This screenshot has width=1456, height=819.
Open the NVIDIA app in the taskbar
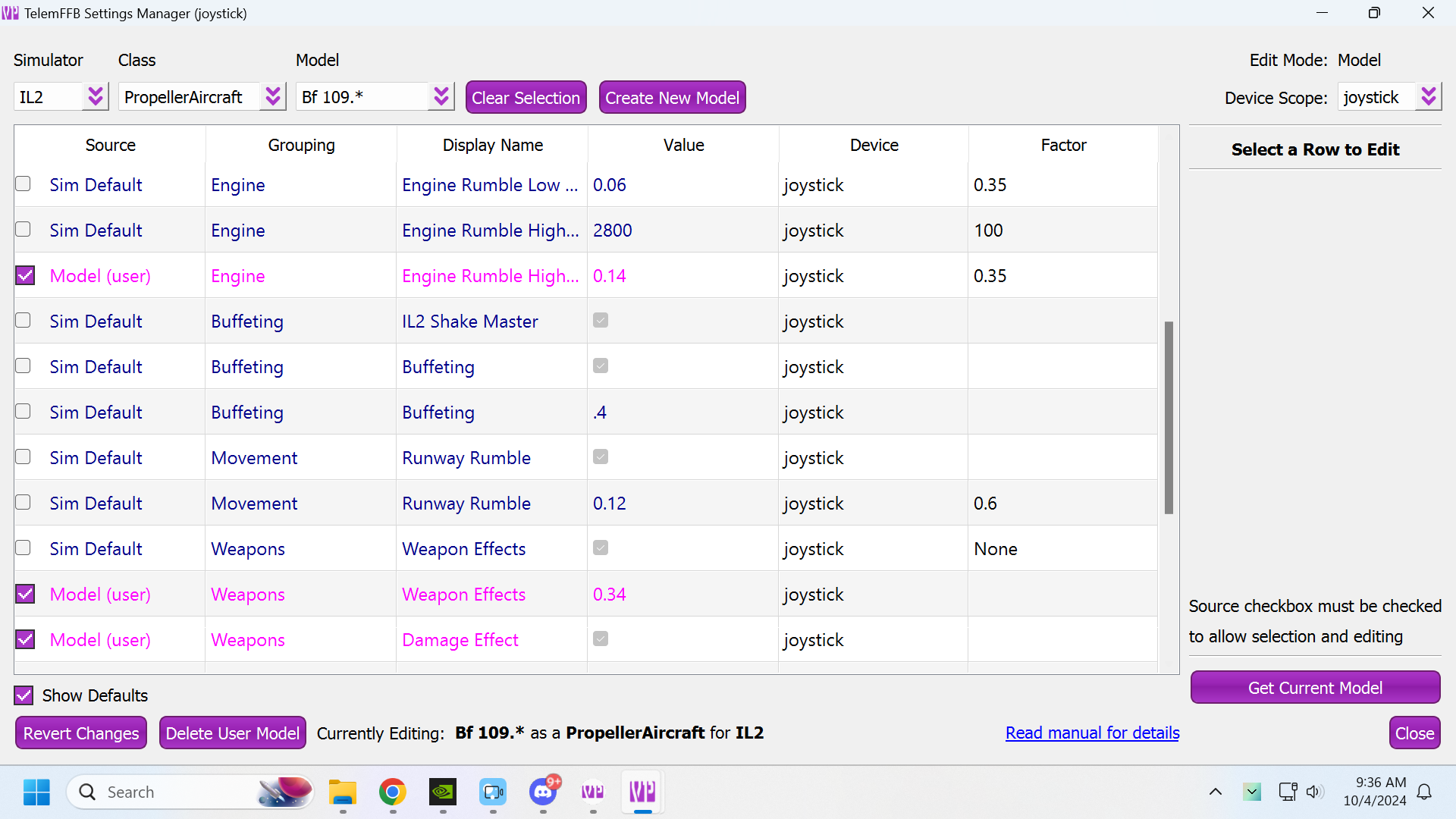(x=443, y=792)
